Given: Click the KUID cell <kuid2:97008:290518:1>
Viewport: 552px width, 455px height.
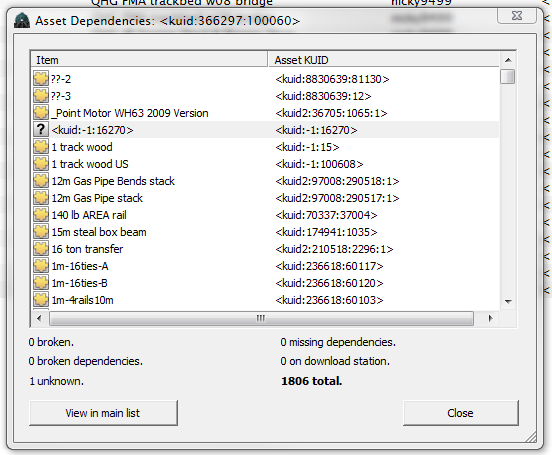Looking at the screenshot, I should pyautogui.click(x=337, y=181).
